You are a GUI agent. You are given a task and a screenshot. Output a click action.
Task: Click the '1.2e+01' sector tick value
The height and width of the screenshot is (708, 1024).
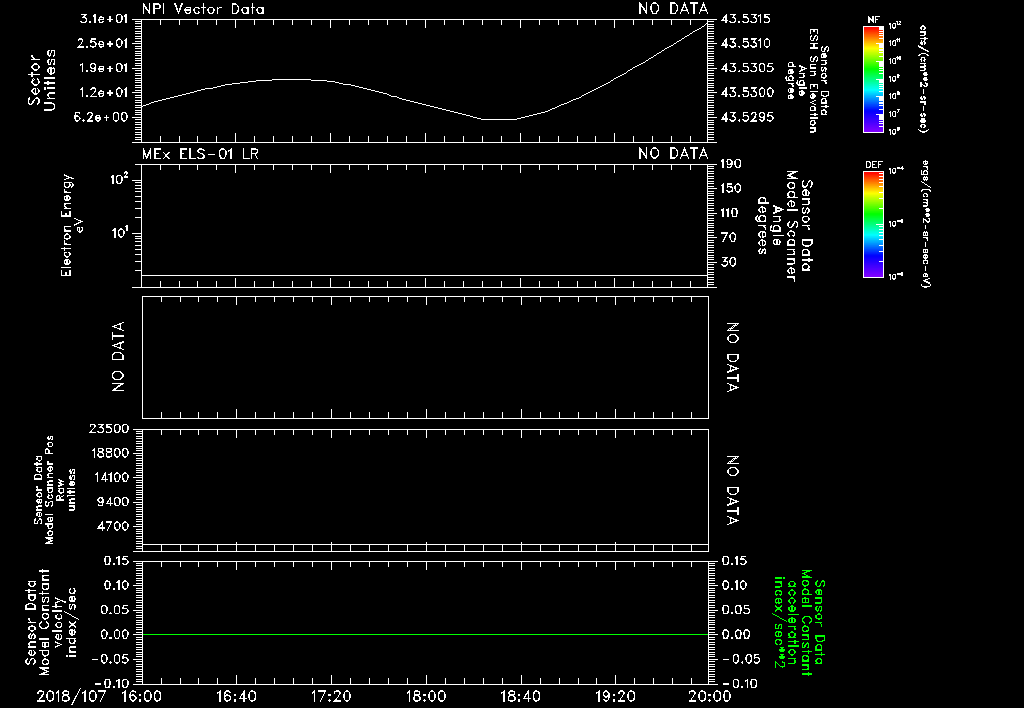click(x=104, y=93)
